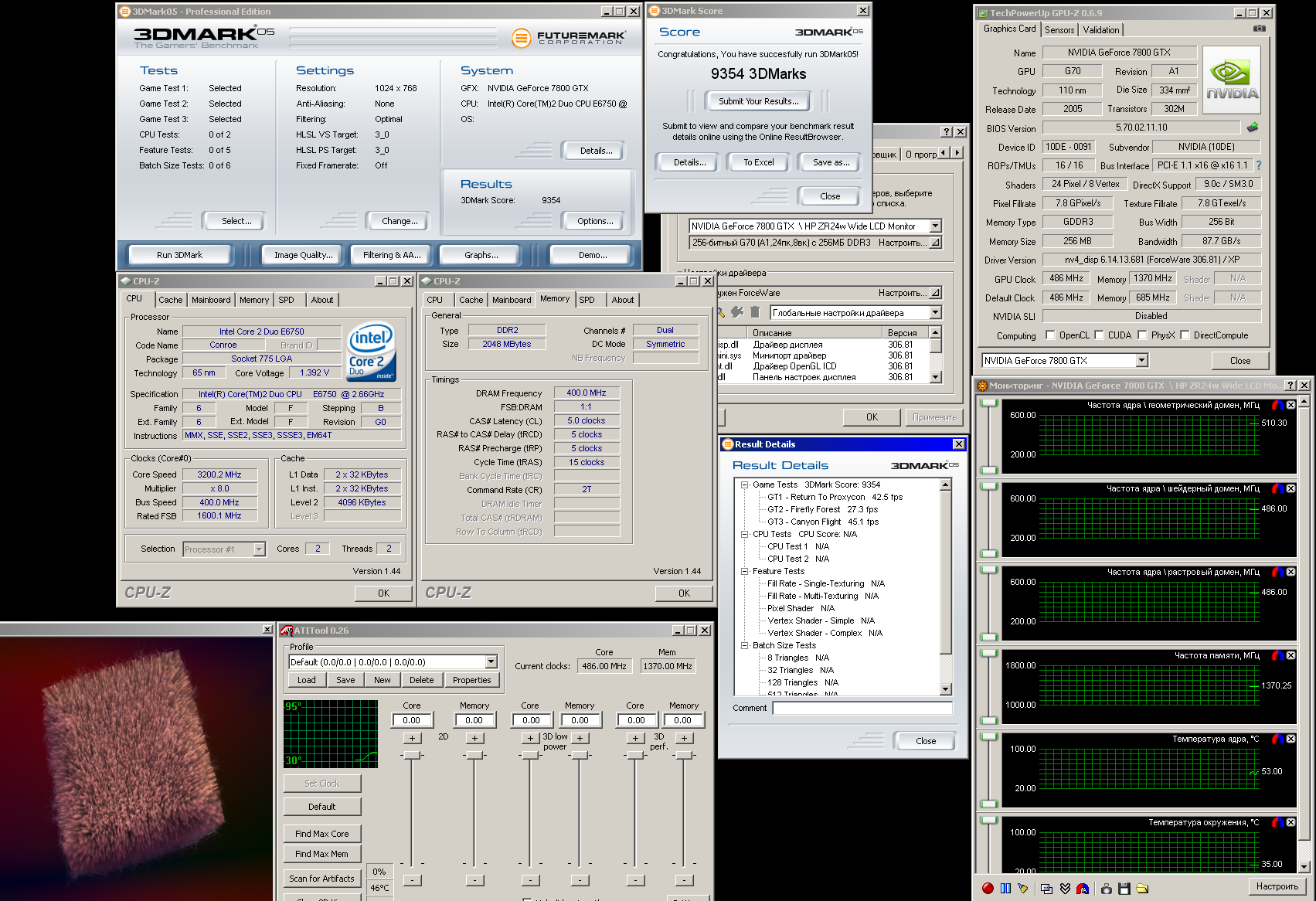This screenshot has width=1316, height=901.
Task: Open the SPD tab in the left CPU-Z window
Action: [x=286, y=300]
